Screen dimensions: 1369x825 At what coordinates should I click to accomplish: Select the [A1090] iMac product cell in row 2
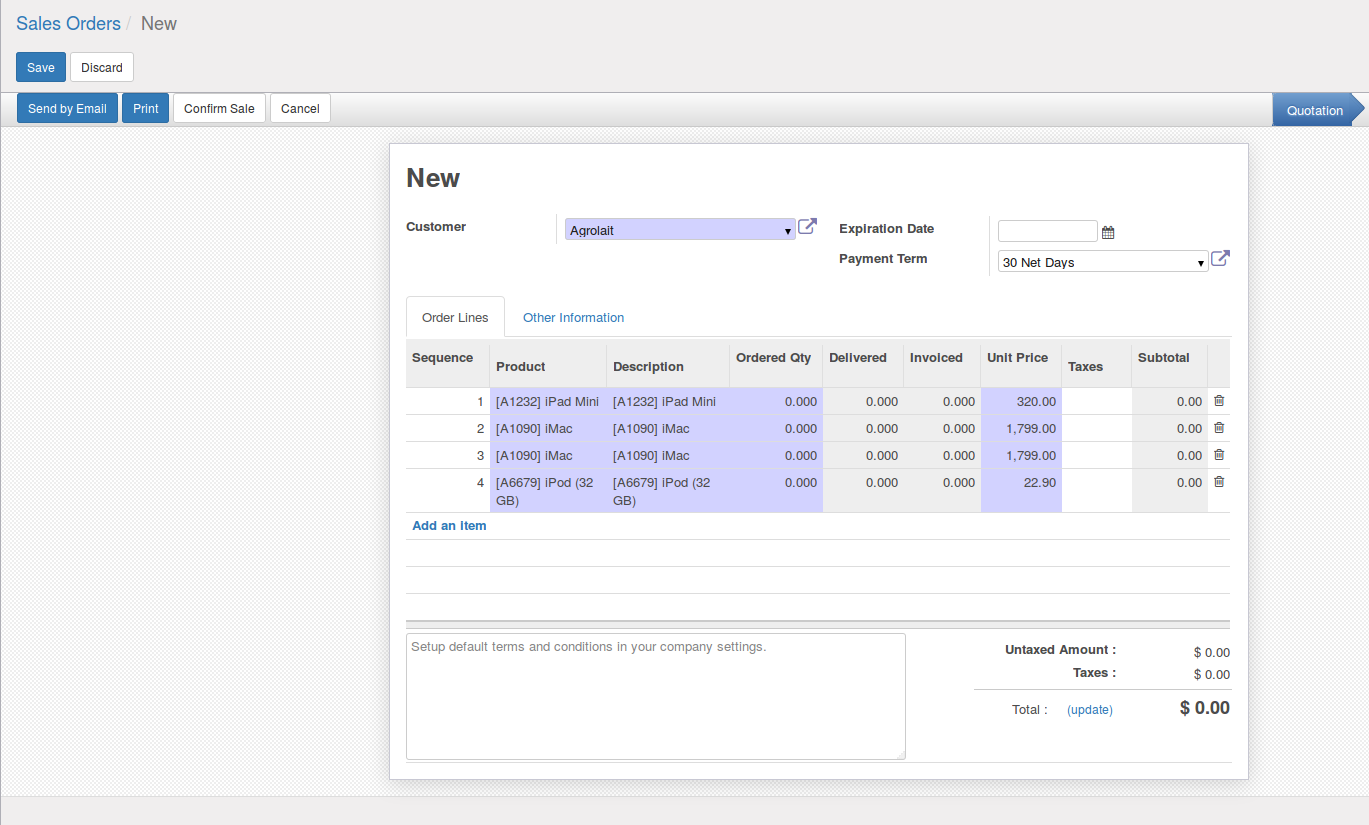[x=548, y=428]
